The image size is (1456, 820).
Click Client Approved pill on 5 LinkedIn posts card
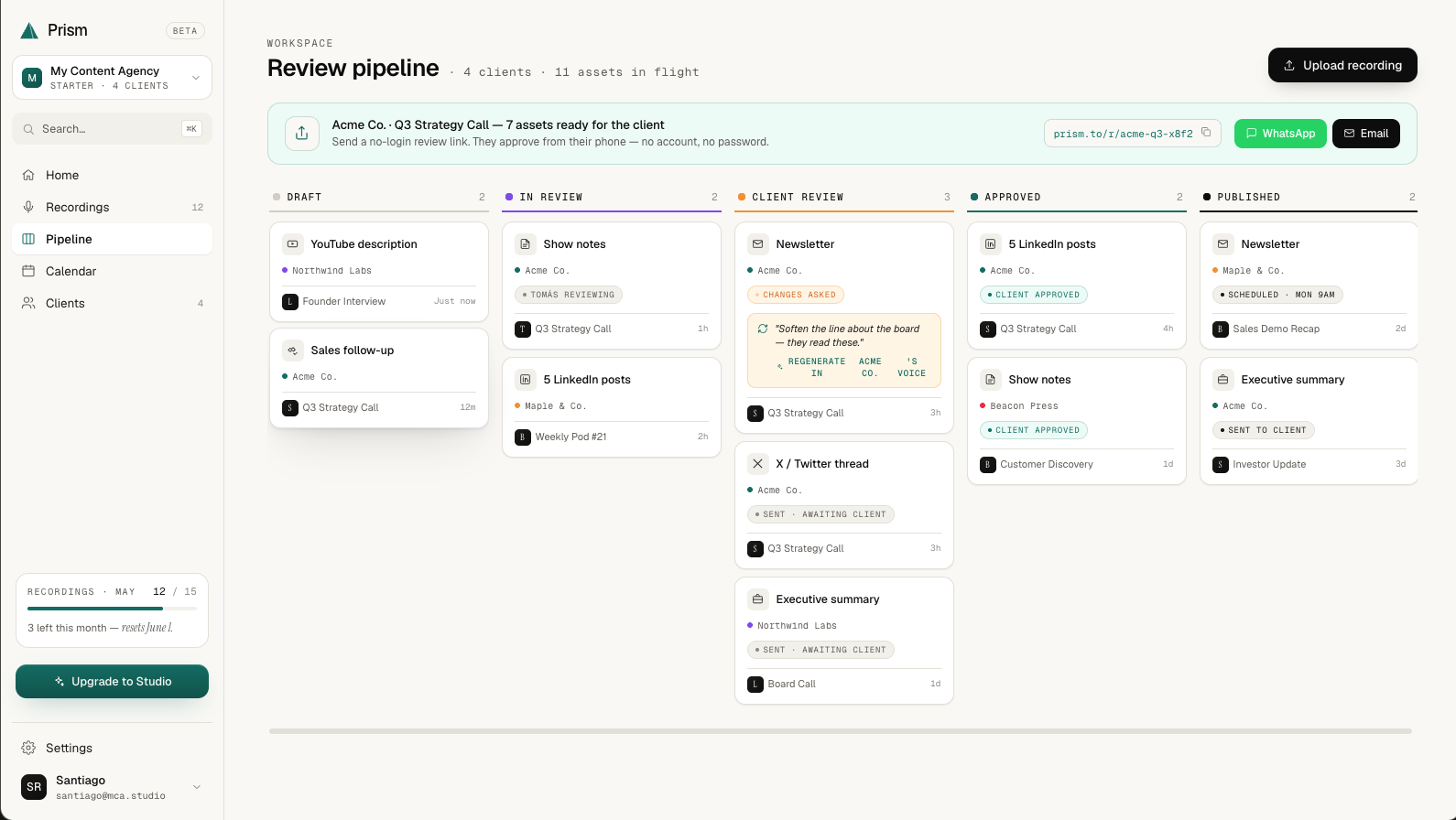[x=1034, y=295]
